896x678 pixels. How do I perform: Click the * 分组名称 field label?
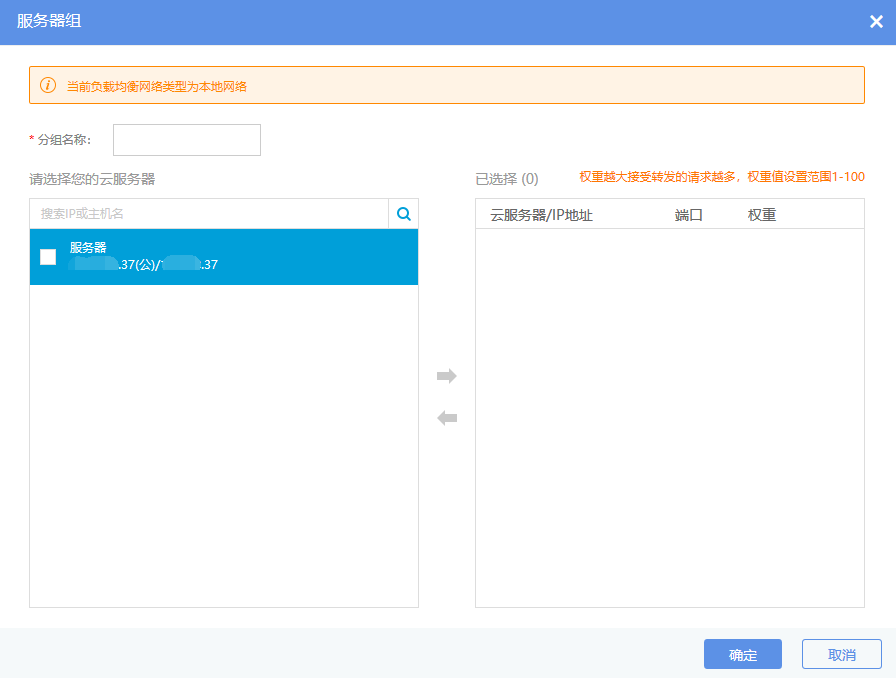[60, 140]
